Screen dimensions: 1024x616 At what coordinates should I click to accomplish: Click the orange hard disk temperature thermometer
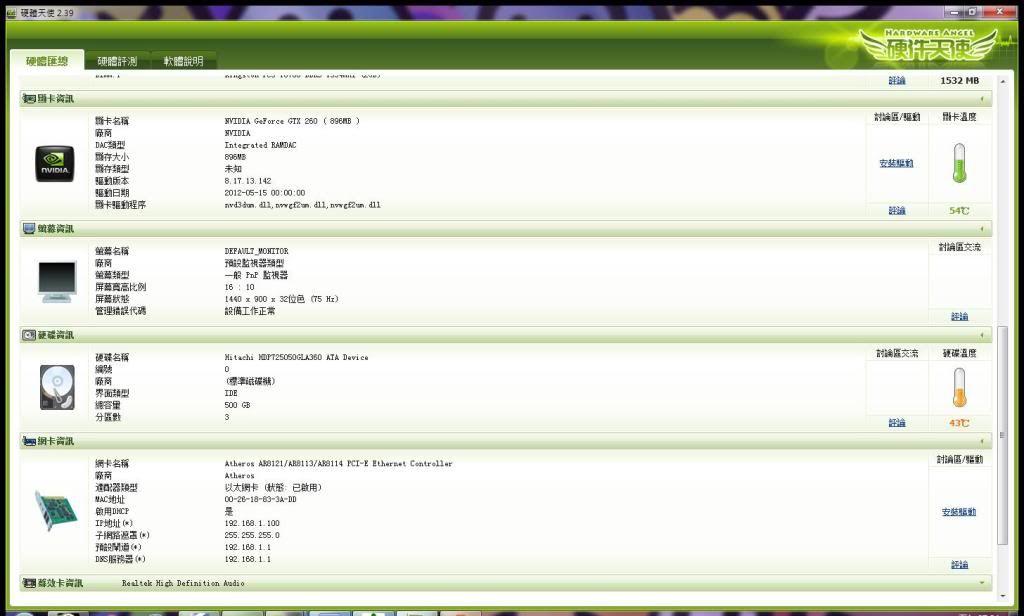pos(960,387)
